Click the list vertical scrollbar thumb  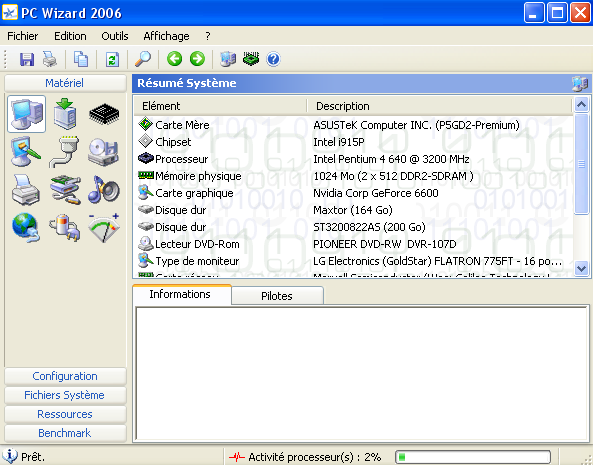pyautogui.click(x=581, y=164)
